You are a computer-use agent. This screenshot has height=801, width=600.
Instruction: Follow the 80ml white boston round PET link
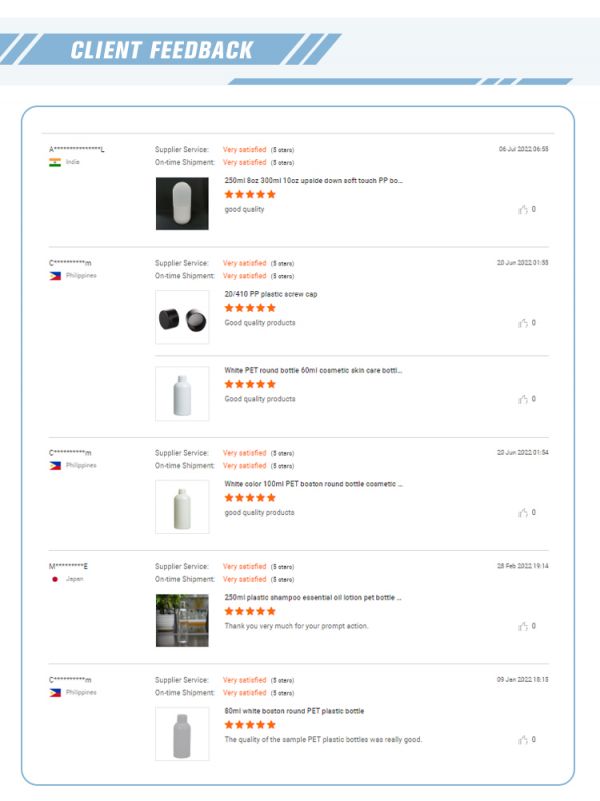[x=294, y=711]
